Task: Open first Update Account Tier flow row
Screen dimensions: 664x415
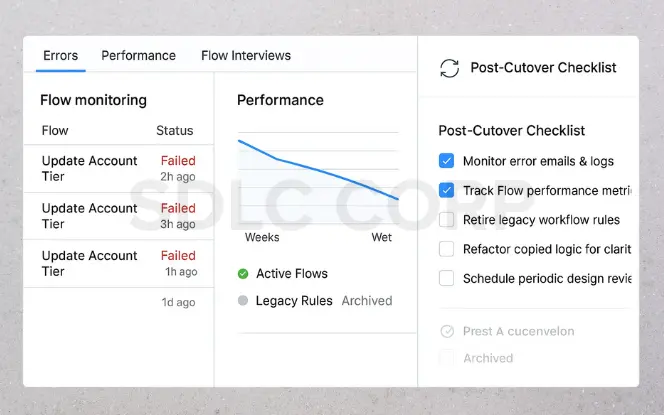Action: [x=89, y=168]
